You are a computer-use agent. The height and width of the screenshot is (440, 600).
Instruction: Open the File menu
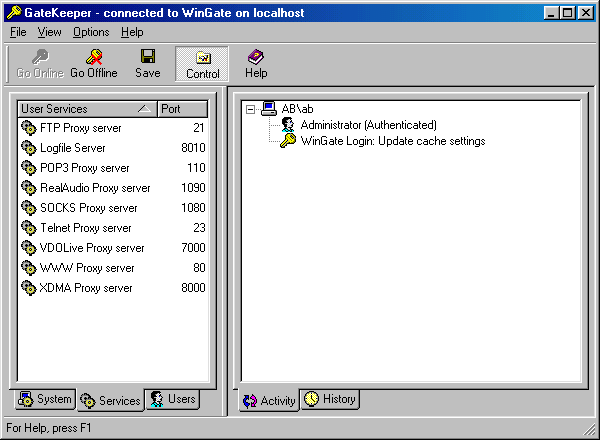coord(18,32)
